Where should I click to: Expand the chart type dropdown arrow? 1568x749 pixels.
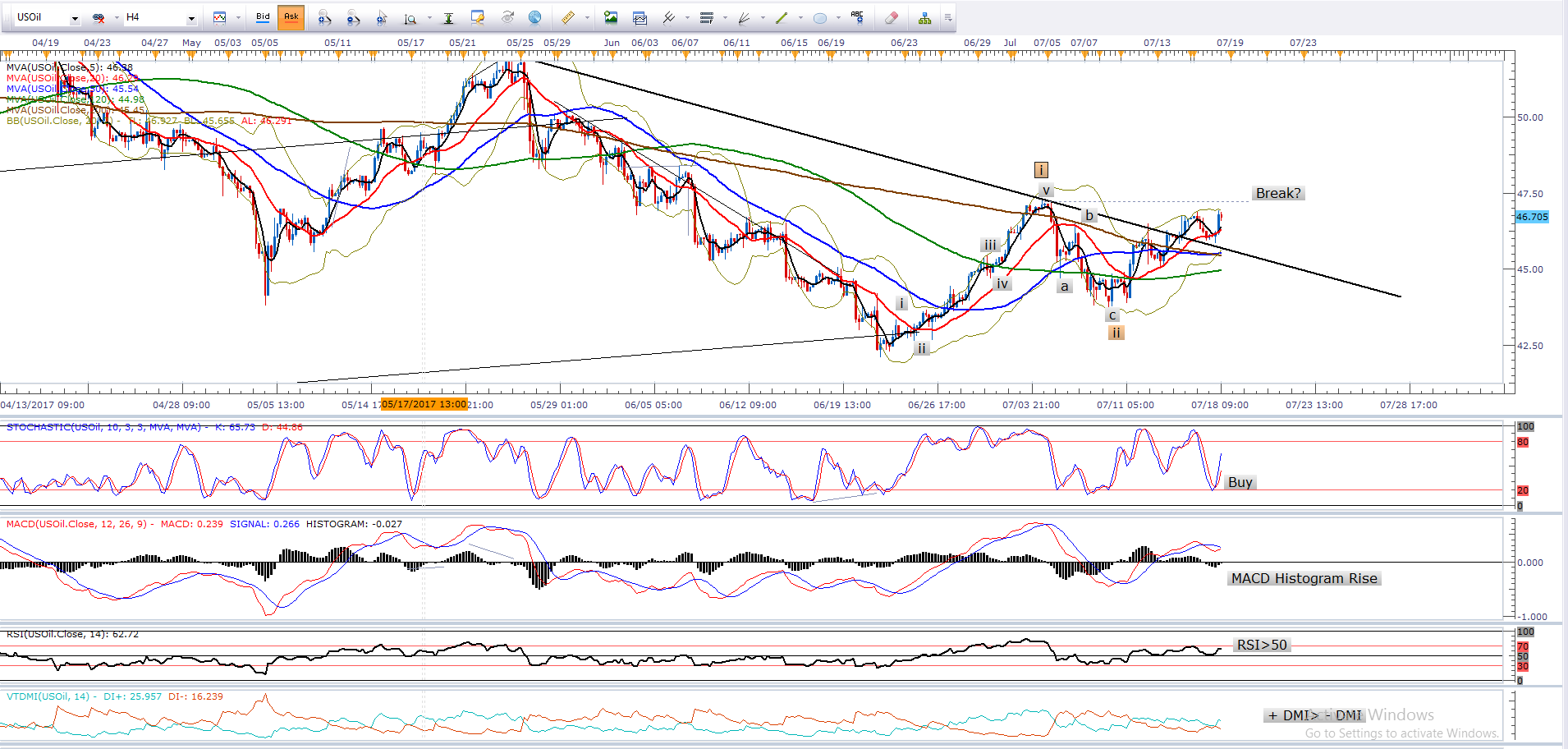click(x=238, y=18)
